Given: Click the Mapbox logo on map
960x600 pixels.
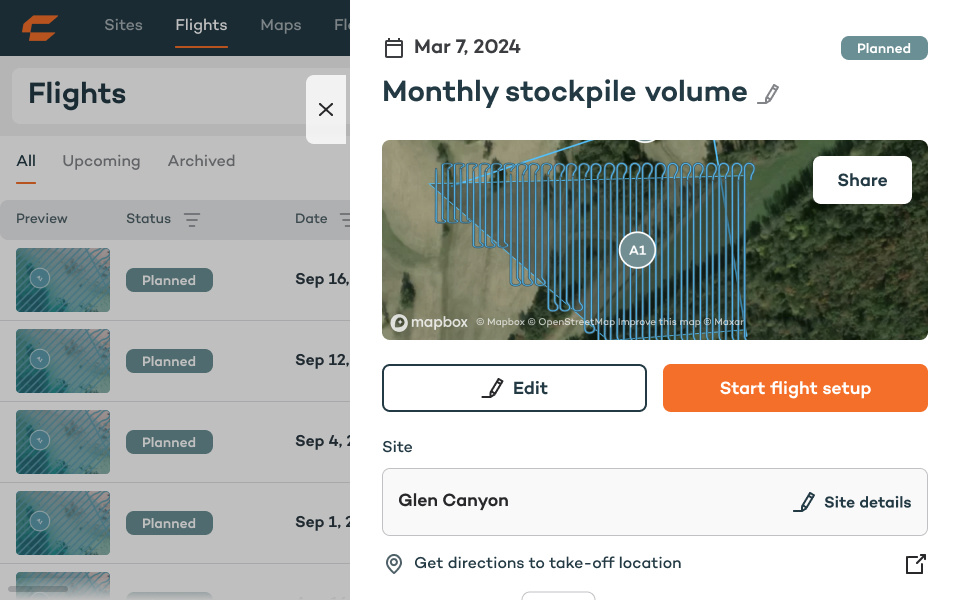Looking at the screenshot, I should tap(429, 322).
